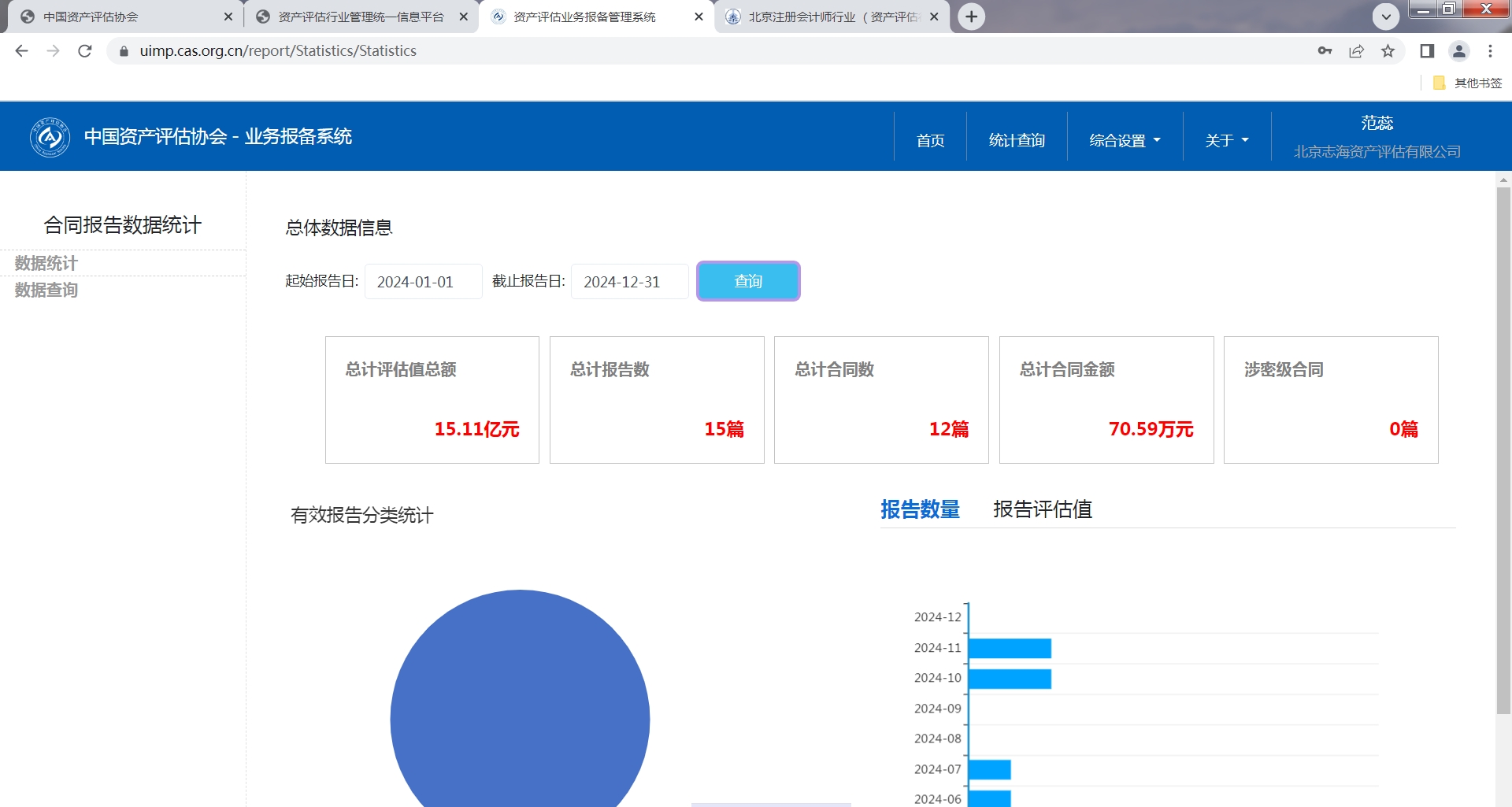Viewport: 1512px width, 807px height.
Task: Bookmark this page with the star icon
Action: coord(1388,51)
